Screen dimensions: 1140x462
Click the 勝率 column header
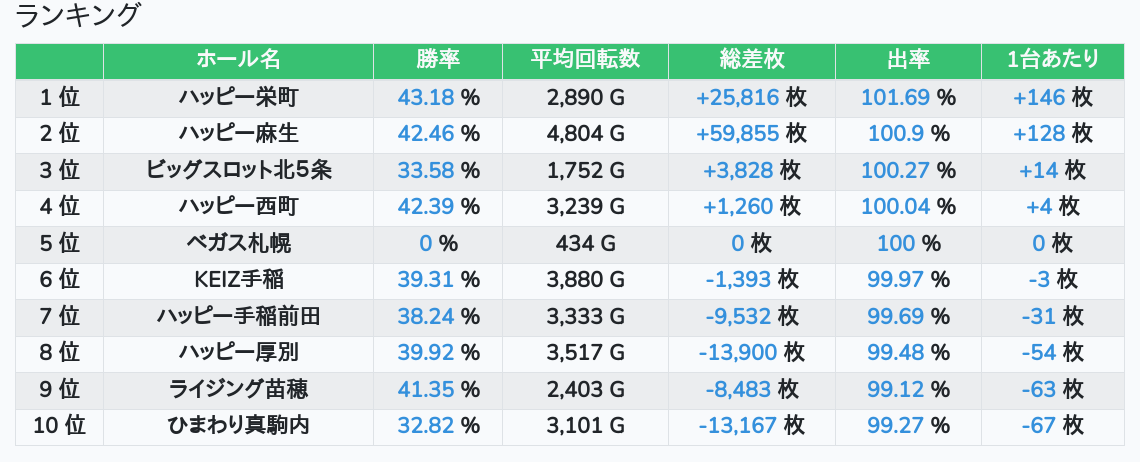tap(438, 60)
